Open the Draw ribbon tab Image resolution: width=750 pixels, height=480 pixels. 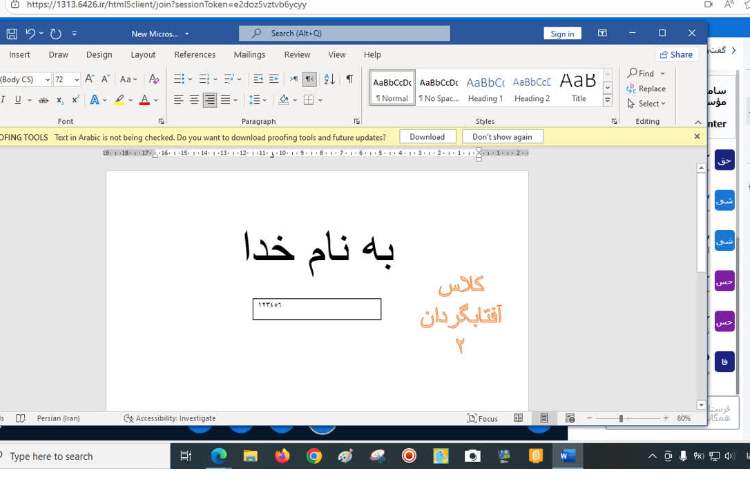58,55
